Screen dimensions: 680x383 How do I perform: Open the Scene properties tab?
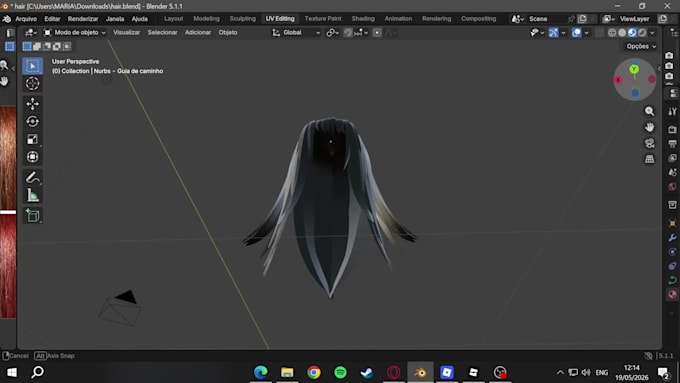point(672,172)
